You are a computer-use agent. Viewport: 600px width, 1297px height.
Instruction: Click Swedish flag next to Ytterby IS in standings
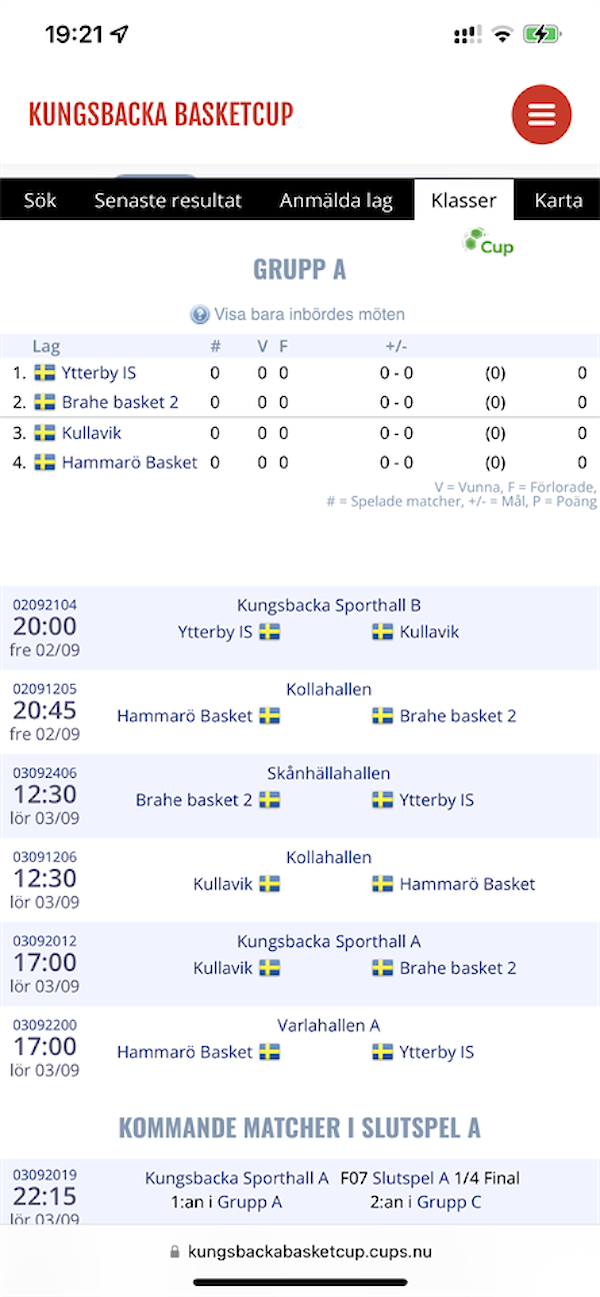(x=44, y=373)
